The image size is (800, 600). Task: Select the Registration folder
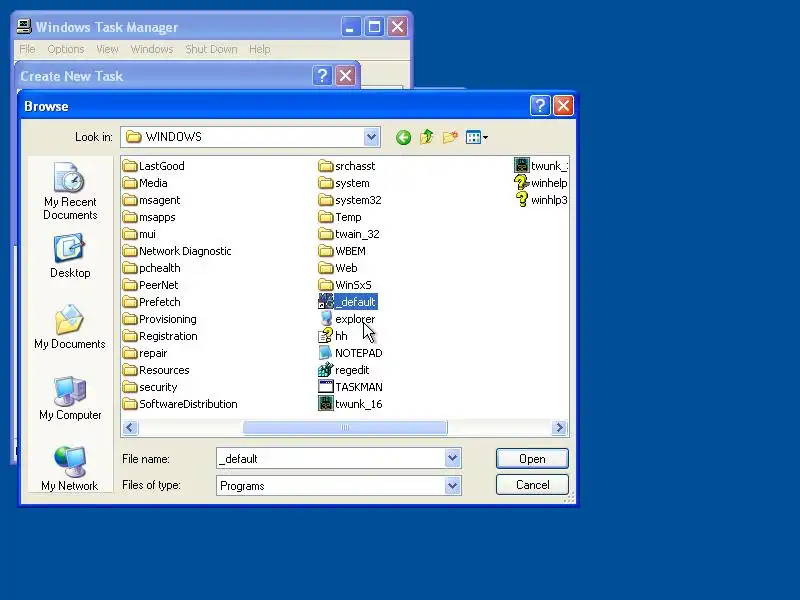[160, 336]
